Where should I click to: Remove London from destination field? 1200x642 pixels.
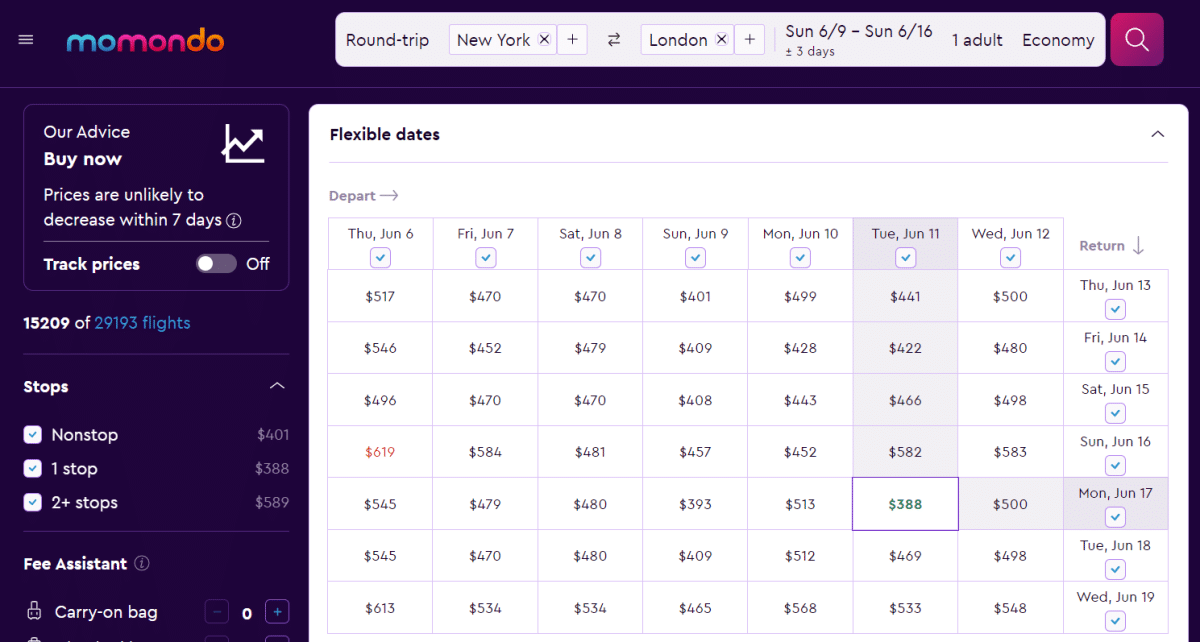(x=721, y=39)
